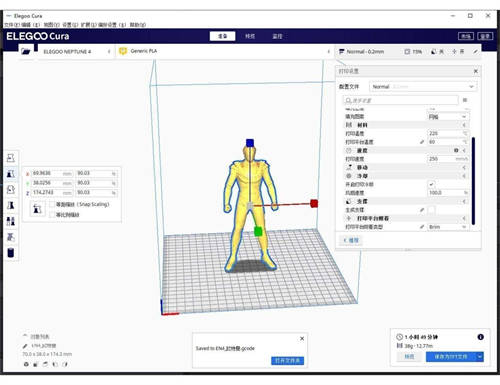500x385 pixels.
Task: Expand the save to file options arrow
Action: click(480, 357)
